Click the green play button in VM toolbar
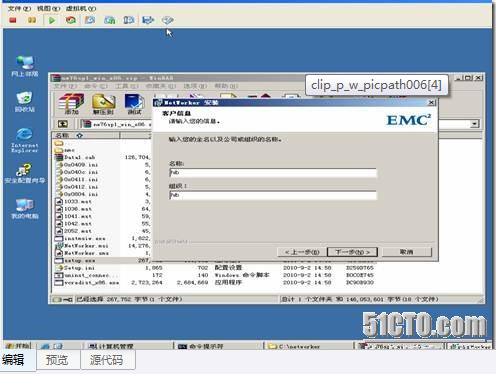Screen dimensions: 496x374 pyautogui.click(x=52, y=21)
